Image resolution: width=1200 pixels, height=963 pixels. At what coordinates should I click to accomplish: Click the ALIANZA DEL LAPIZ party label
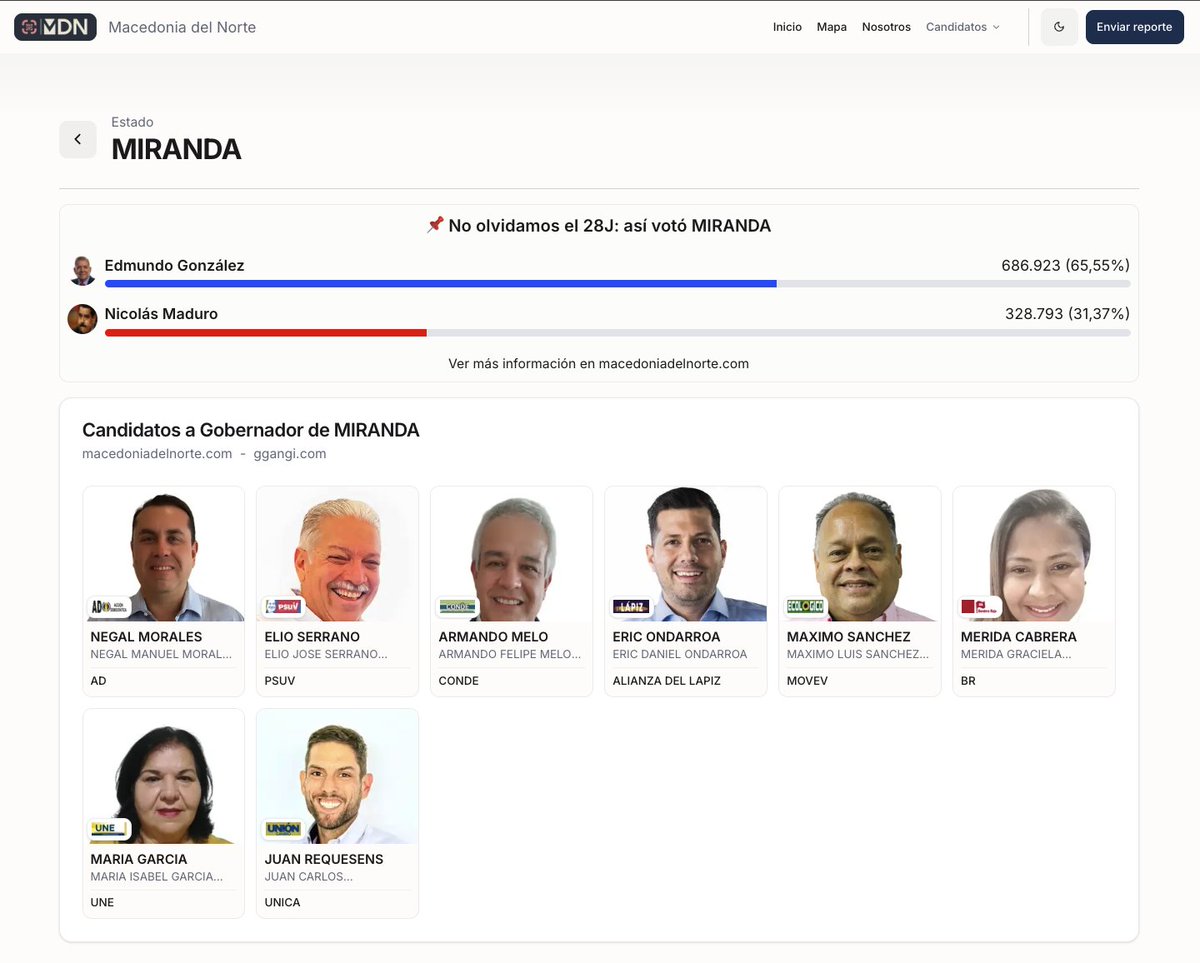coord(666,680)
